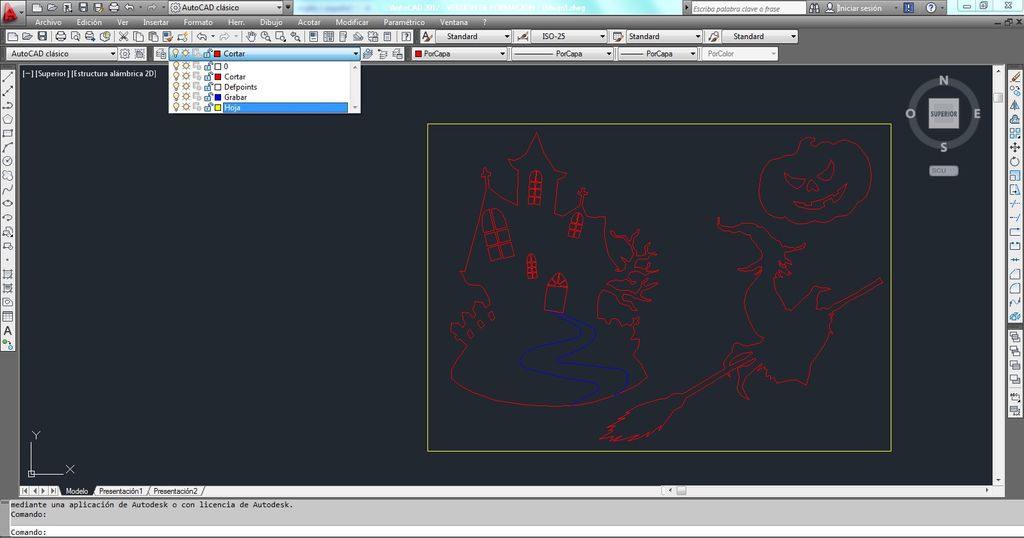Toggle lightbulb visibility of Grabar layer
Image resolution: width=1024 pixels, height=538 pixels.
[x=176, y=97]
